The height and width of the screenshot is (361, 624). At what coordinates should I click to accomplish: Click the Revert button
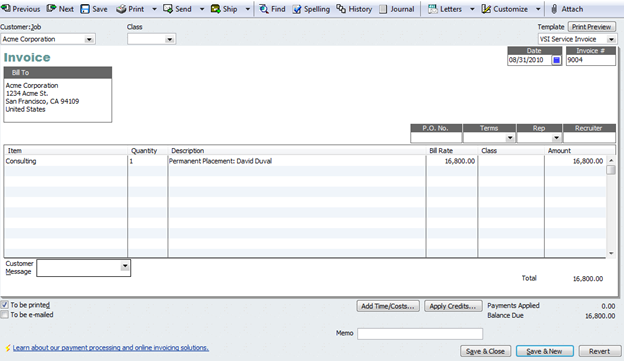pyautogui.click(x=599, y=351)
